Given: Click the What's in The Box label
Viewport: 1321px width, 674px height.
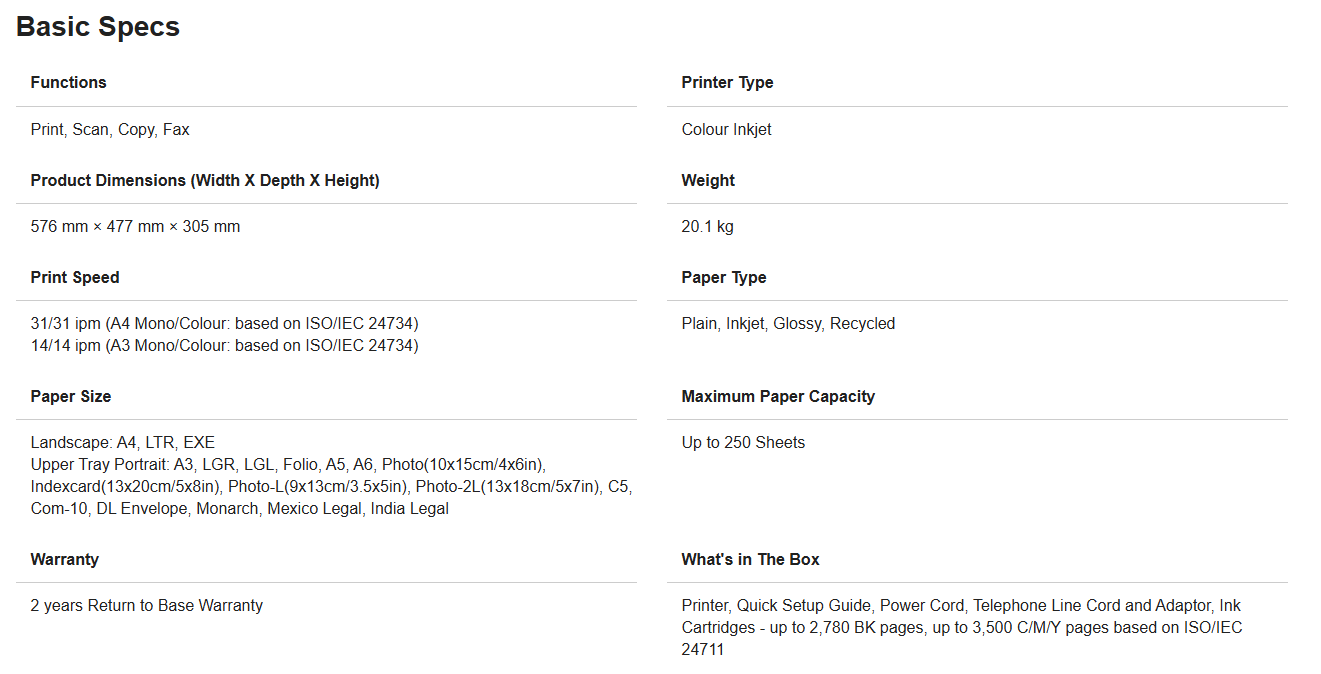Looking at the screenshot, I should (750, 560).
